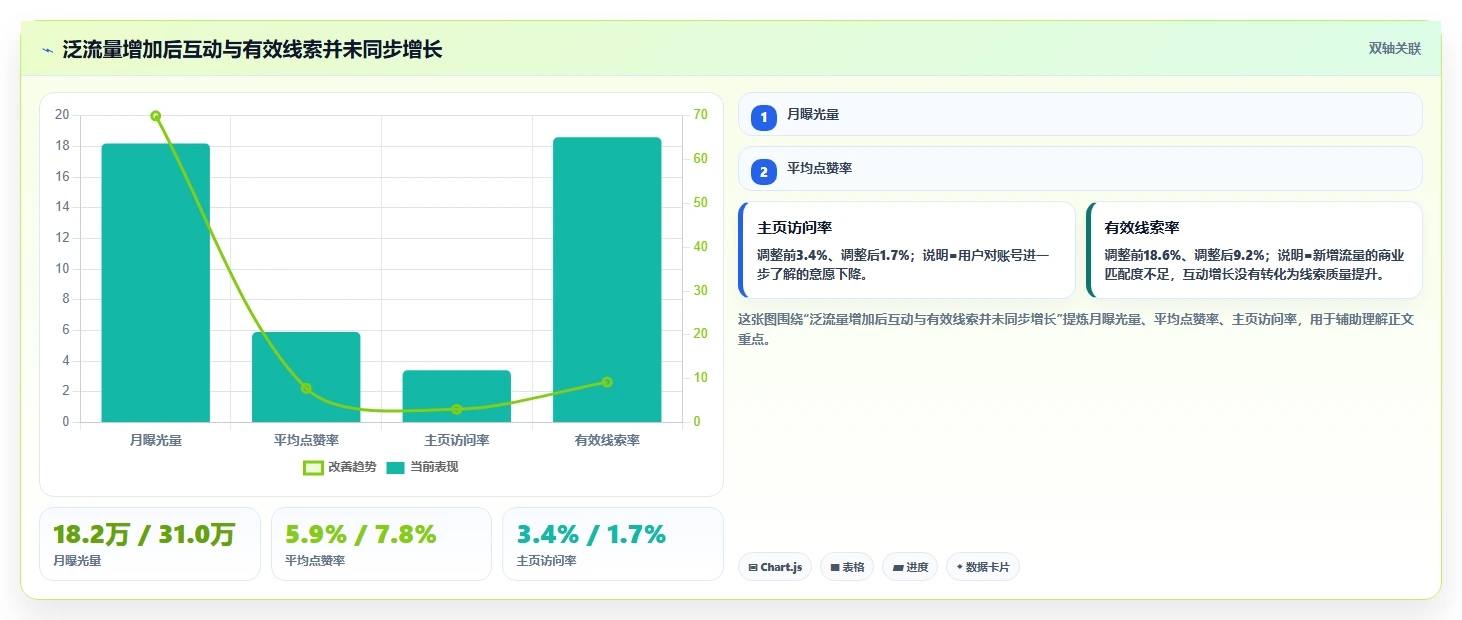Click the 改善趋势 green outline legend swatch
Viewport: 1462px width, 620px height.
click(313, 467)
